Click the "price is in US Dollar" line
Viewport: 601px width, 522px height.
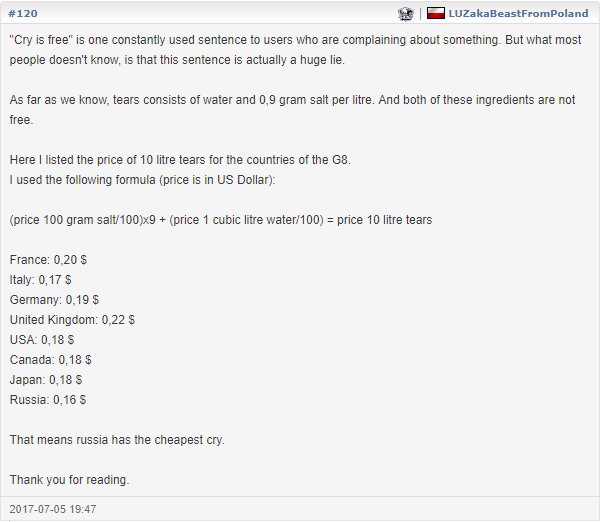point(143,179)
